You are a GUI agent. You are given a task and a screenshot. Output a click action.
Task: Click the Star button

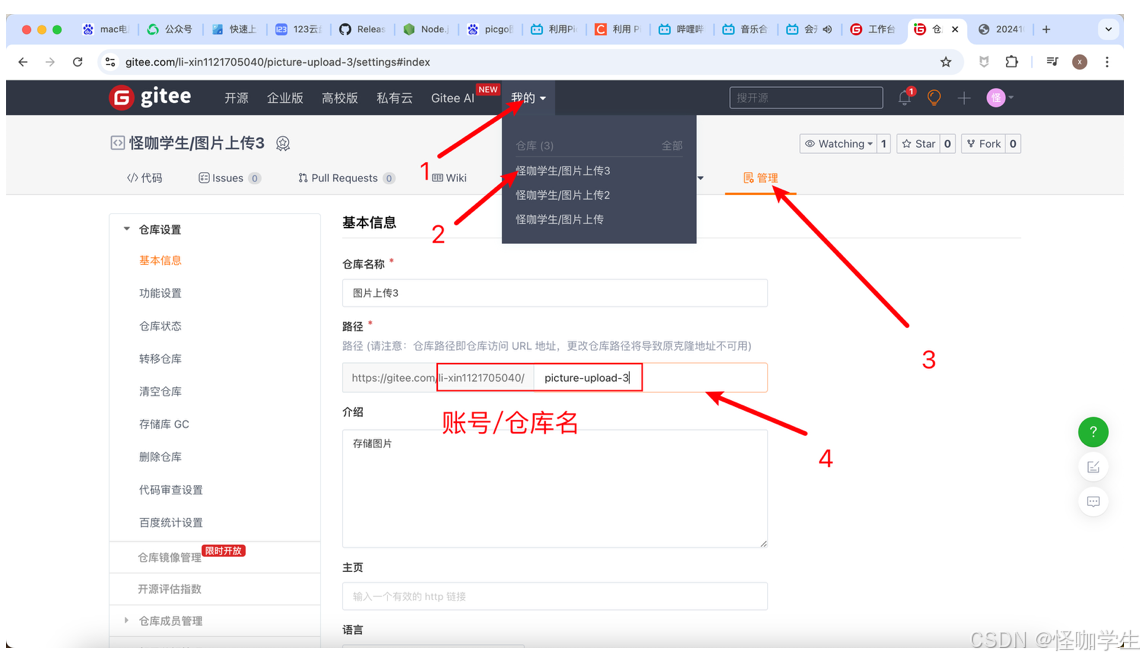pyautogui.click(x=919, y=144)
